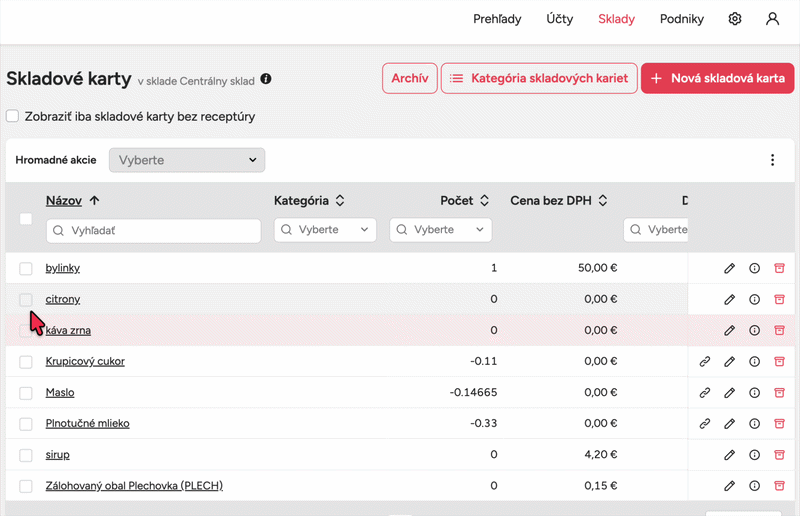The image size is (800, 516).
Task: Sort by Názov column
Action: tap(72, 201)
